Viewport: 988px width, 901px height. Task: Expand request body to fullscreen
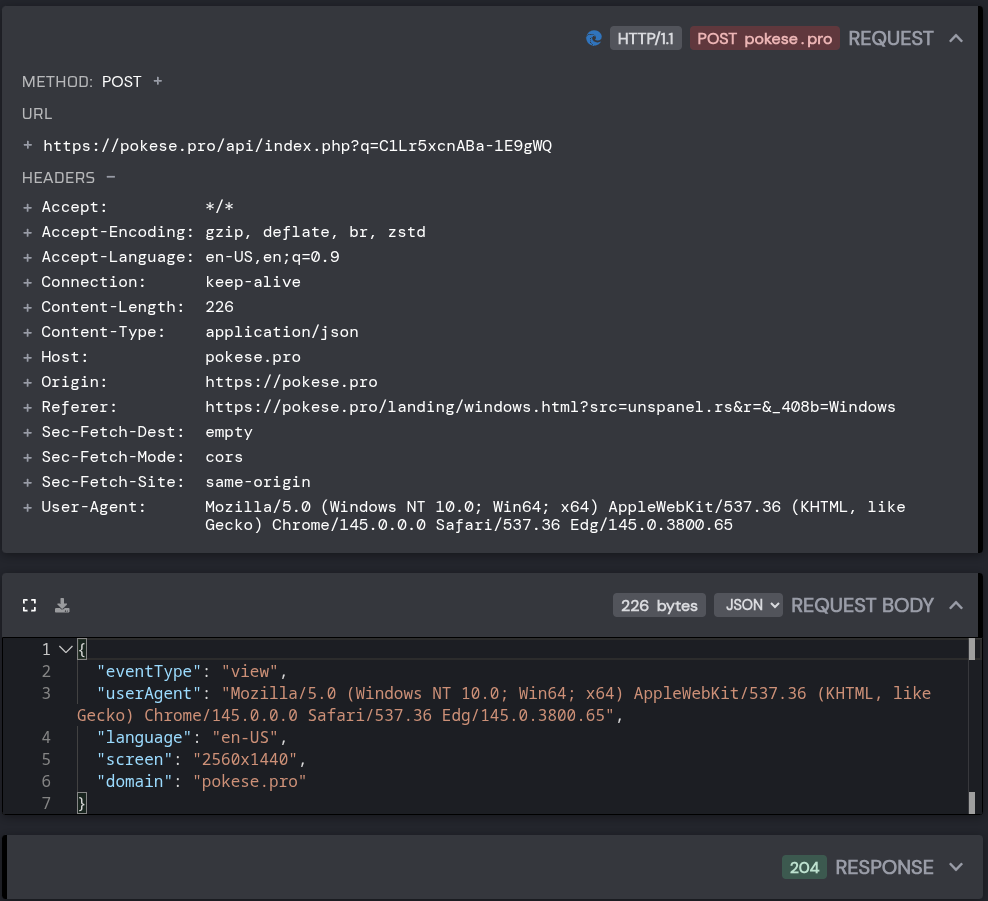(30, 605)
